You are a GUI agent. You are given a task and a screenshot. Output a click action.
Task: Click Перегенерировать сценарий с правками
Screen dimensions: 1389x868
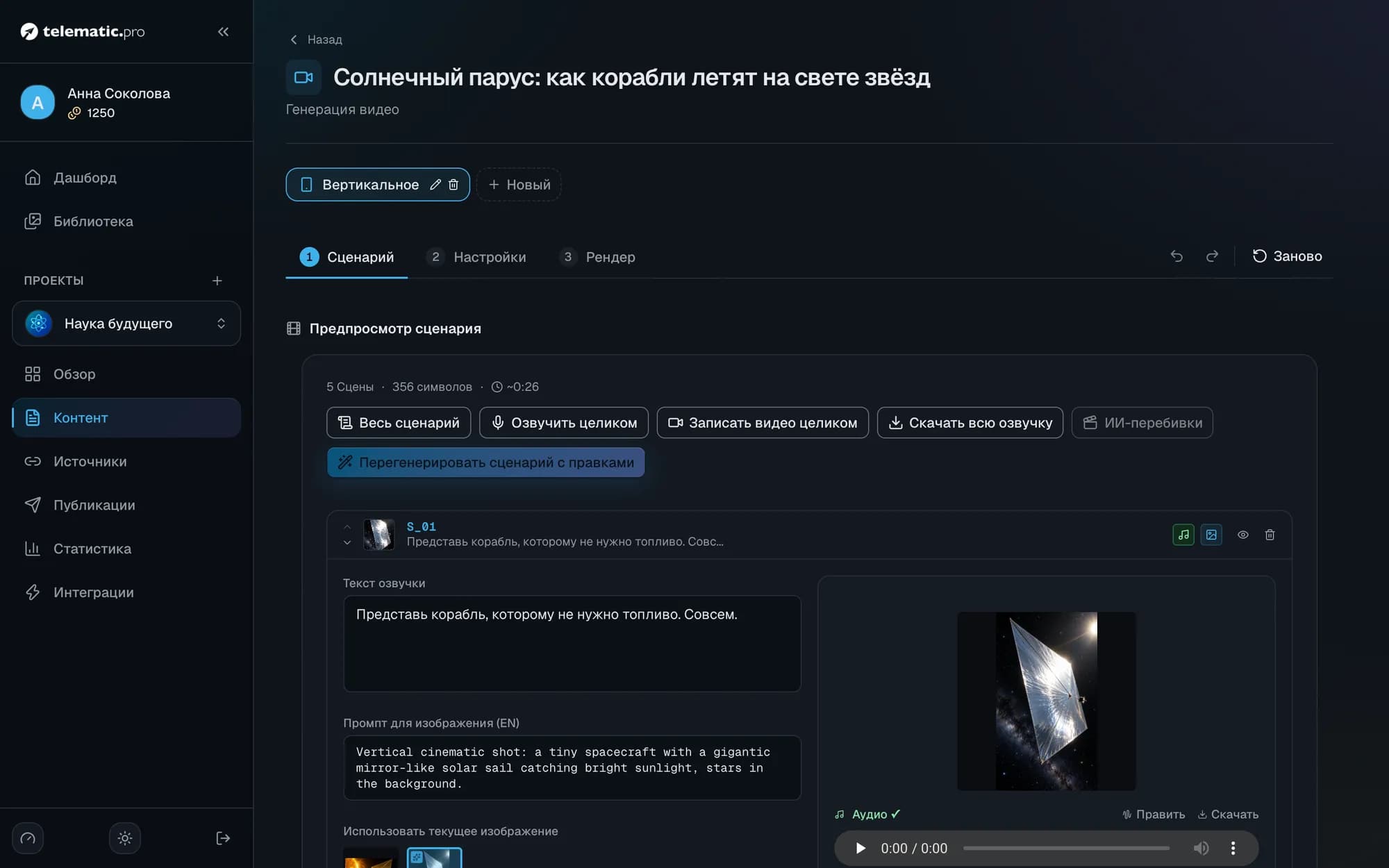click(486, 462)
